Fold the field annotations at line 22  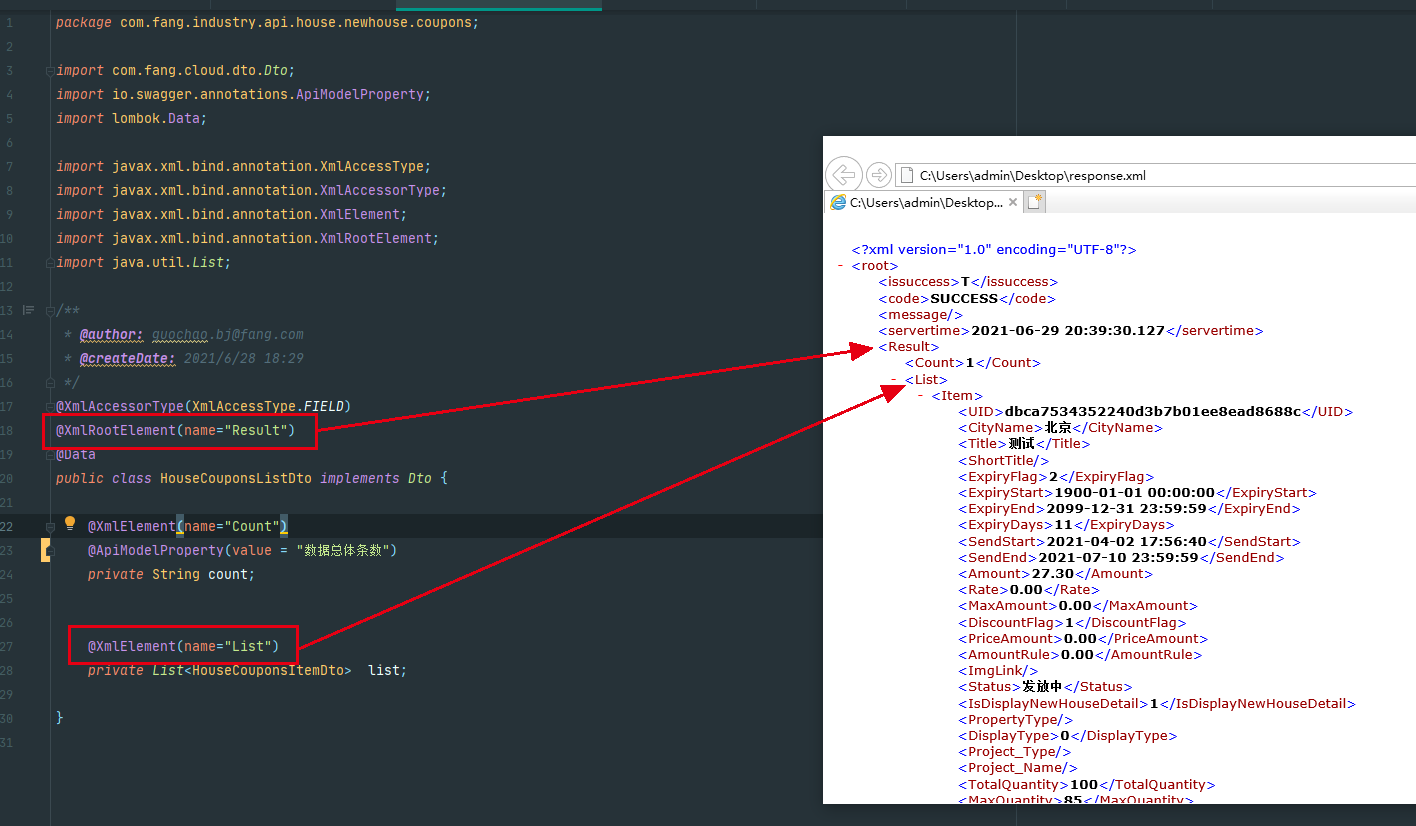tap(50, 527)
